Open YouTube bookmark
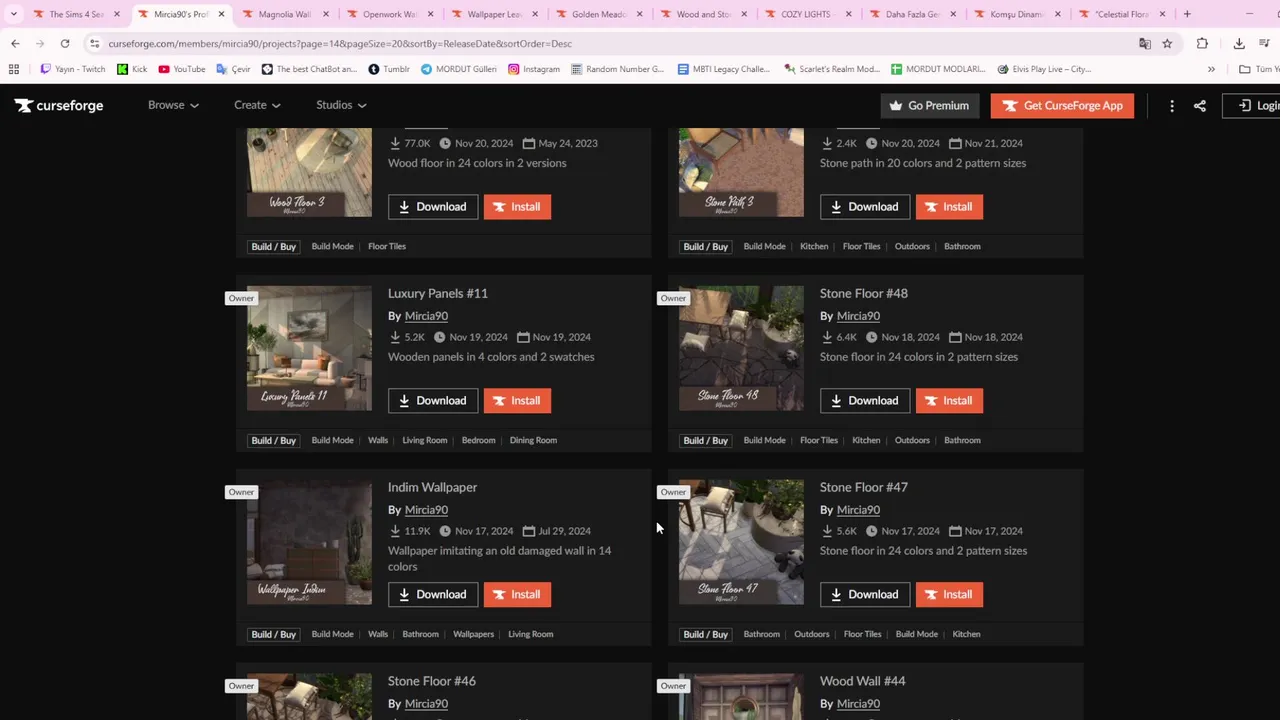 pos(181,69)
